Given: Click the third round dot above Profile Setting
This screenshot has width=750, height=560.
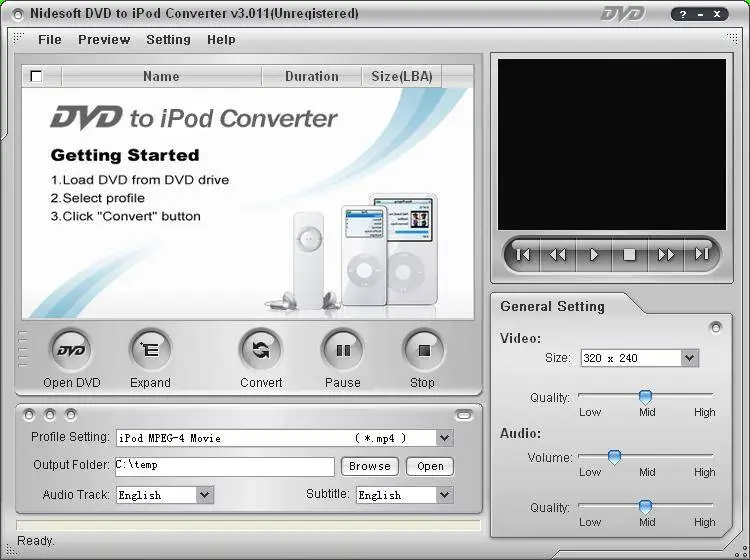Looking at the screenshot, I should point(71,415).
